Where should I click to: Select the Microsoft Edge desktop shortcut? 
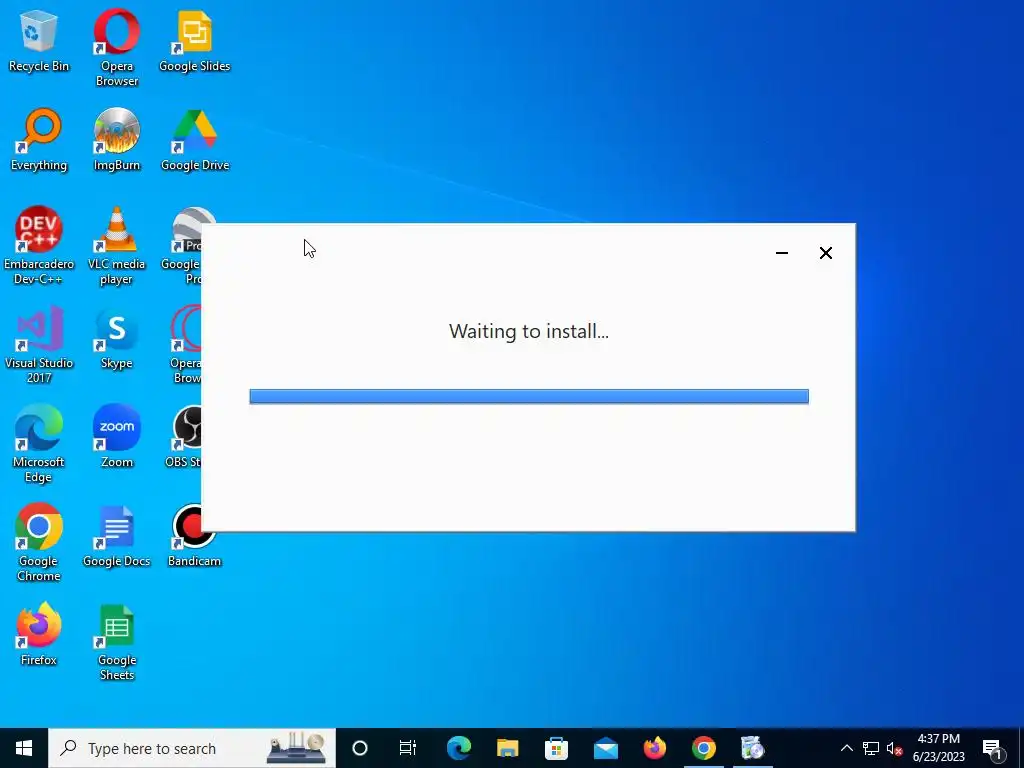(39, 444)
